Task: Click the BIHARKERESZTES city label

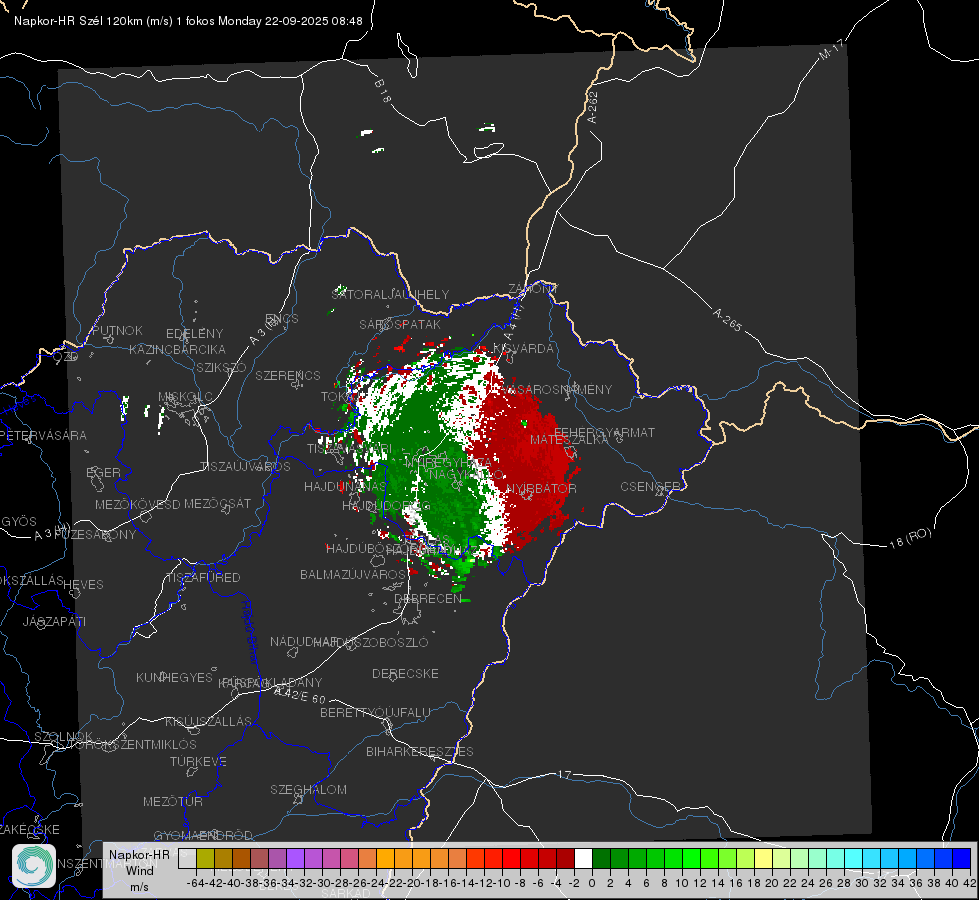Action: pos(420,751)
